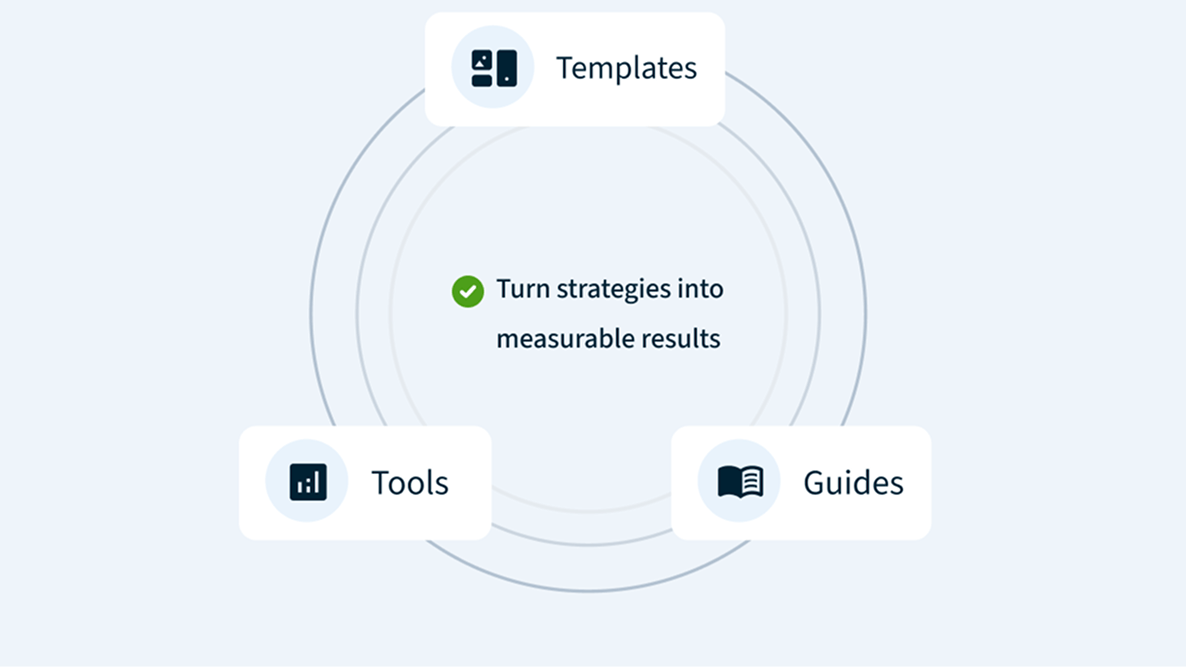Open the Templates text label
The width and height of the screenshot is (1186, 668).
click(x=626, y=68)
